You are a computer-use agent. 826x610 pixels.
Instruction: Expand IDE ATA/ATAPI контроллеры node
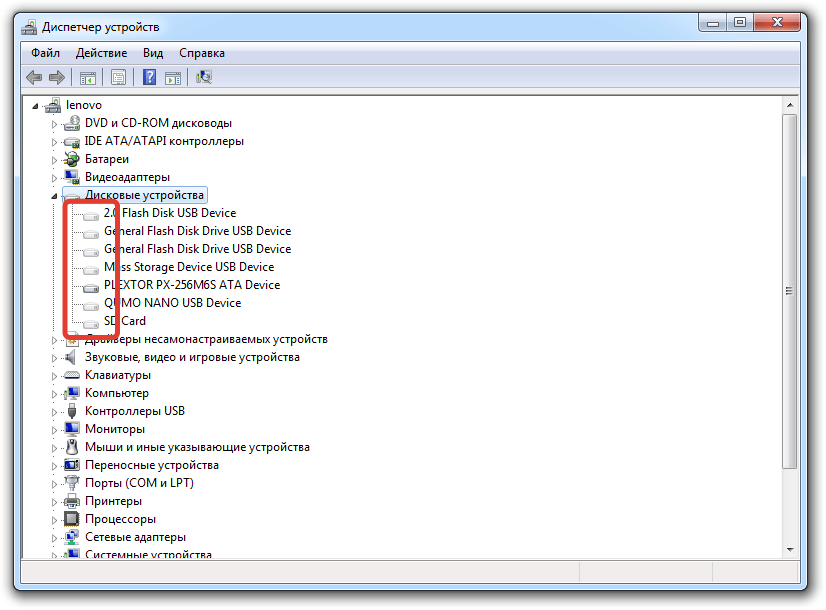coord(54,143)
